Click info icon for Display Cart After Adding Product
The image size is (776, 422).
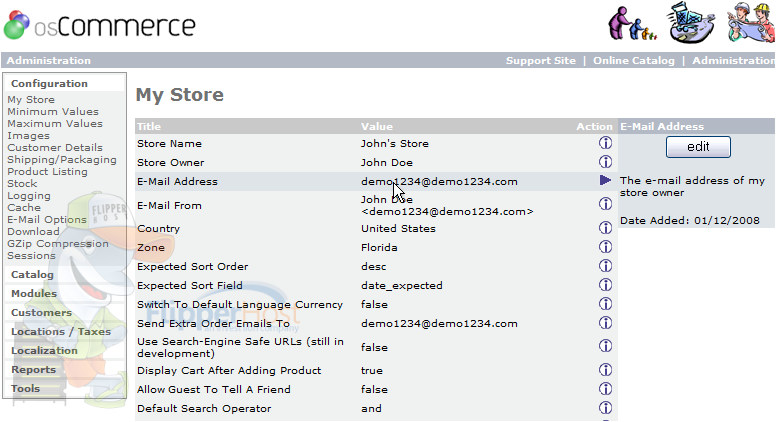click(x=605, y=370)
